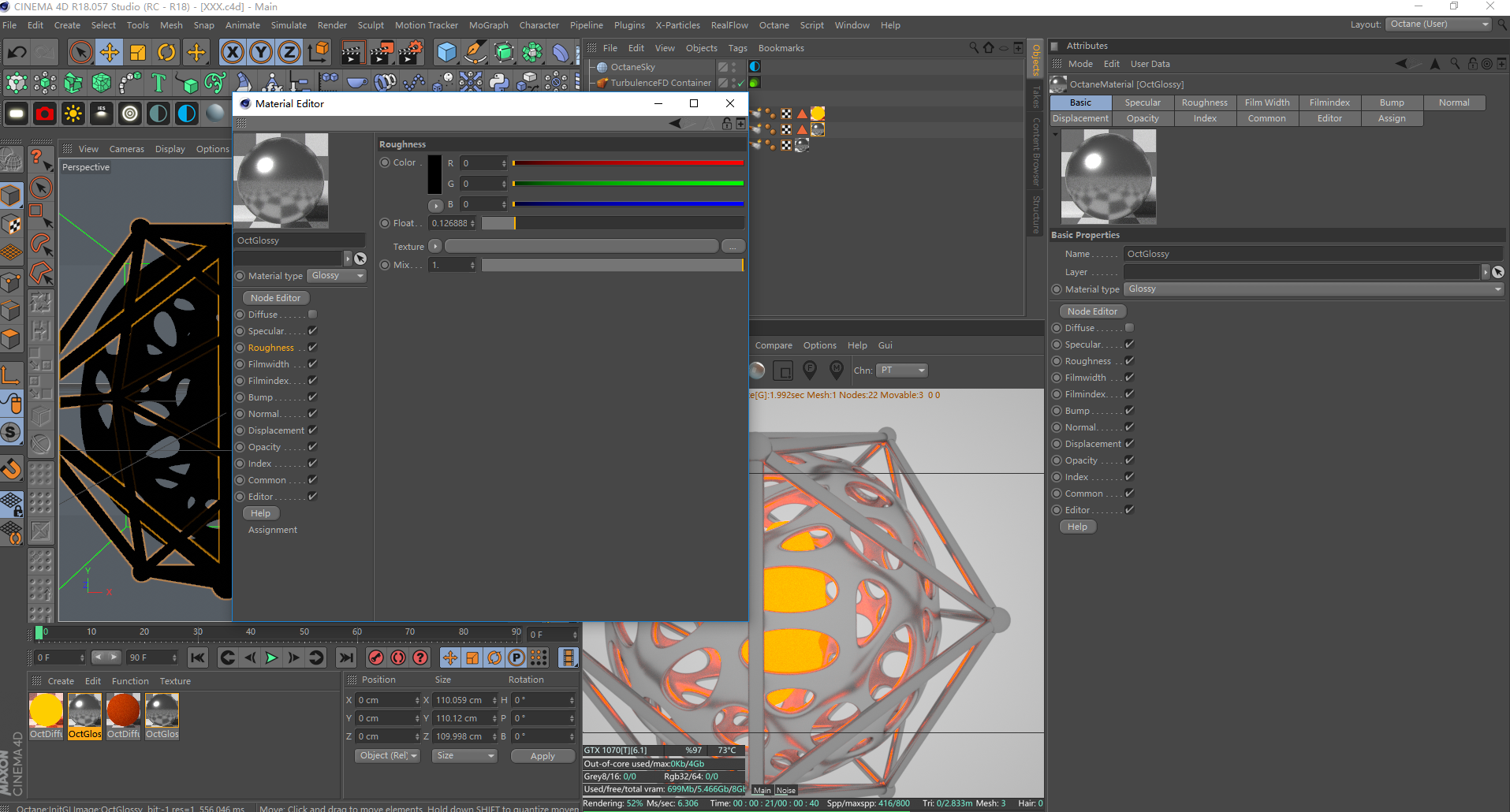1510x812 pixels.
Task: Open Material type dropdown in Attributes panel
Action: (1314, 289)
